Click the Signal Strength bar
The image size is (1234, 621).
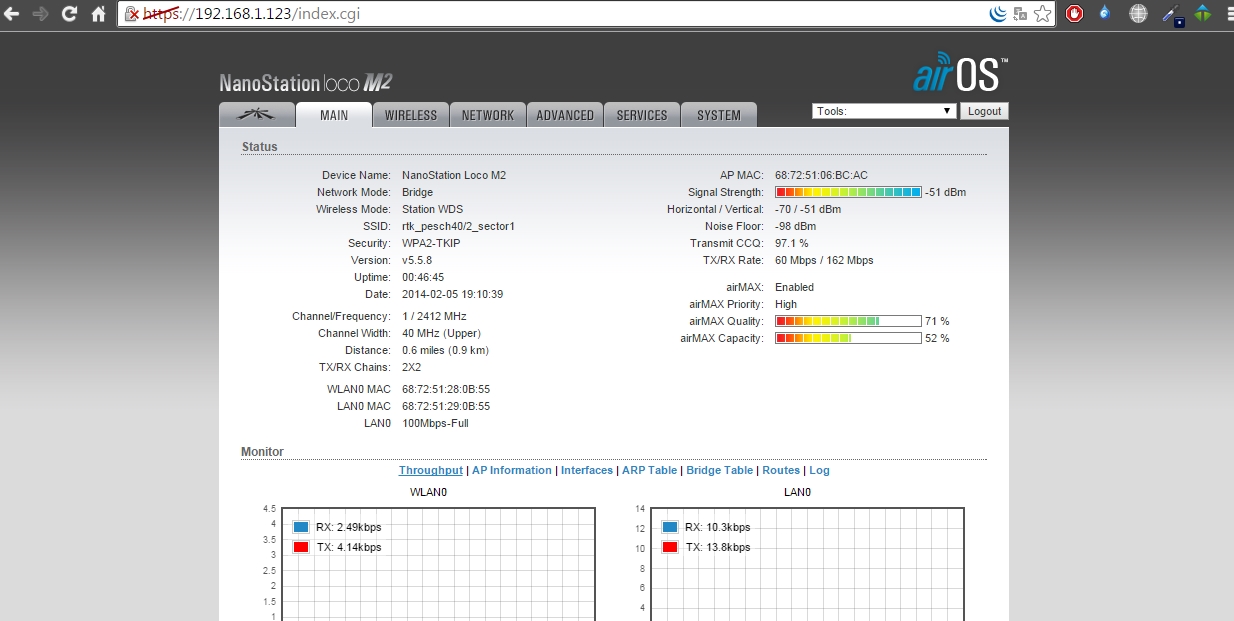(x=848, y=192)
